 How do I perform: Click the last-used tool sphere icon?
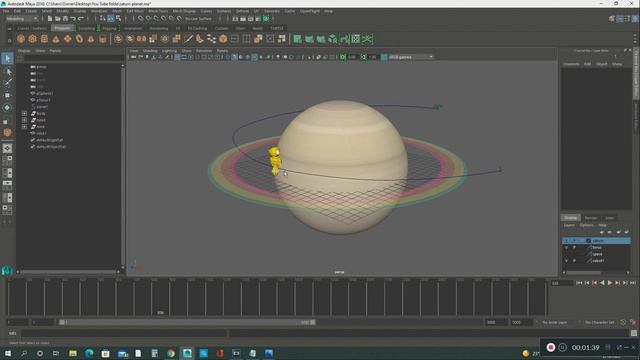point(7,133)
